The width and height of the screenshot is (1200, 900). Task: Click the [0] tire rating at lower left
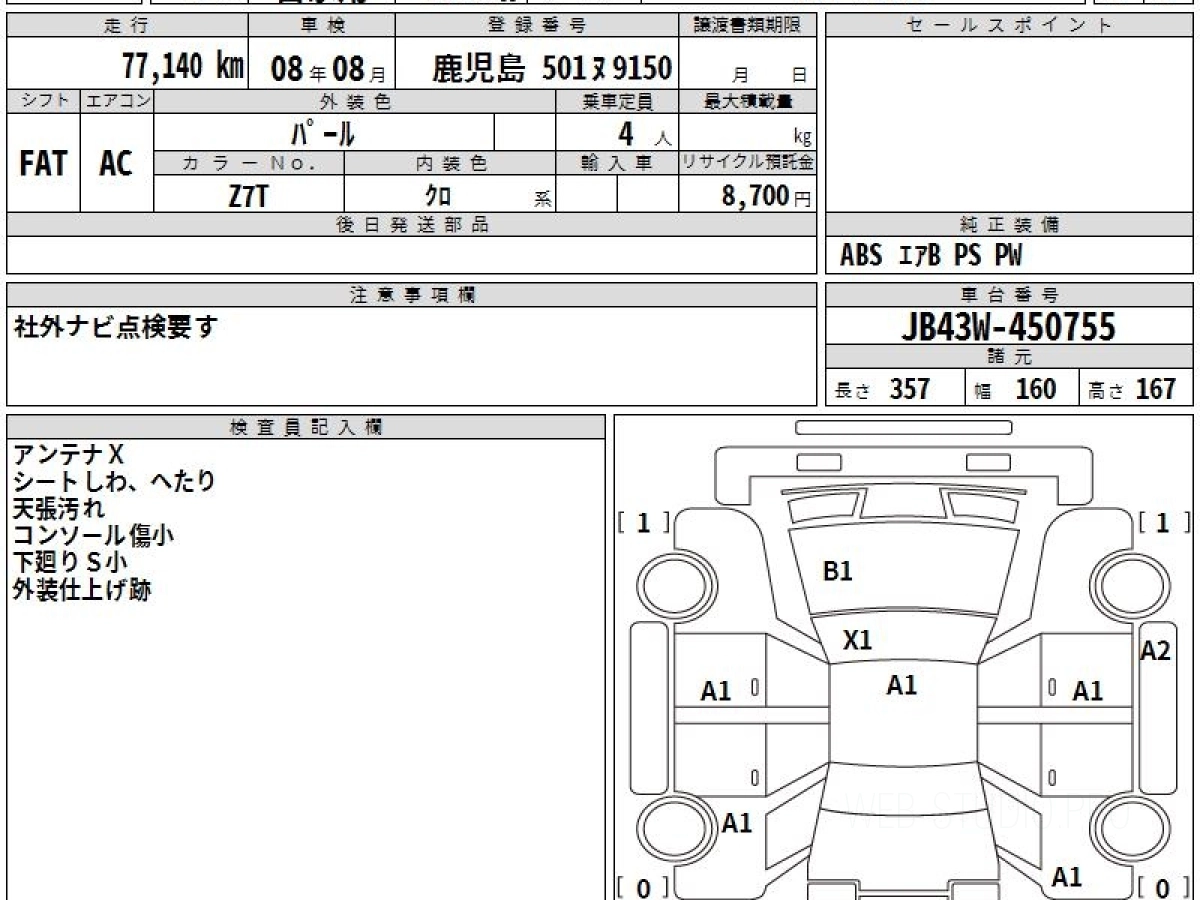[x=644, y=888]
